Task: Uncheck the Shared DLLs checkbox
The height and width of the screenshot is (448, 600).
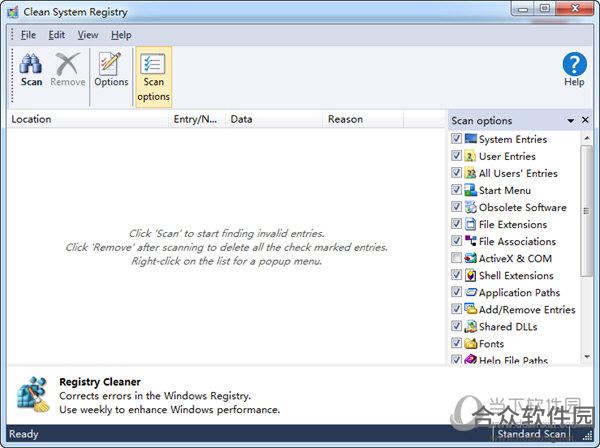Action: 456,326
